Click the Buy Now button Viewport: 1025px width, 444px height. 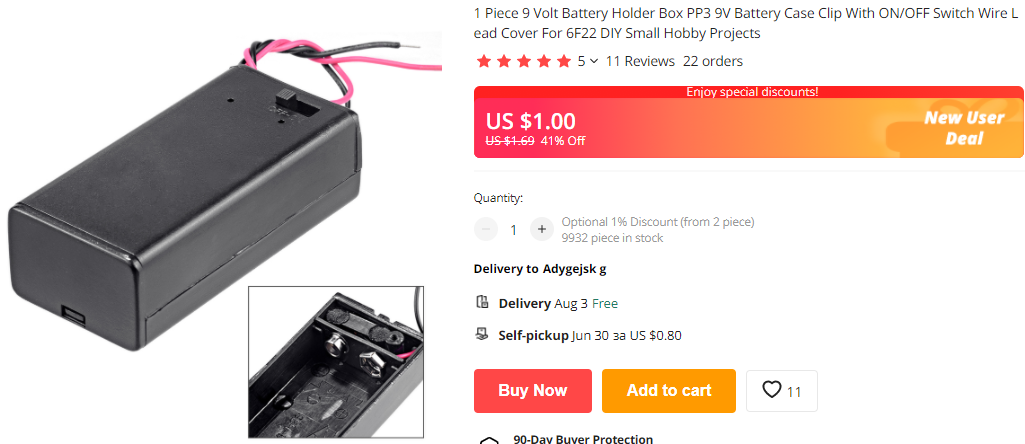pos(533,390)
